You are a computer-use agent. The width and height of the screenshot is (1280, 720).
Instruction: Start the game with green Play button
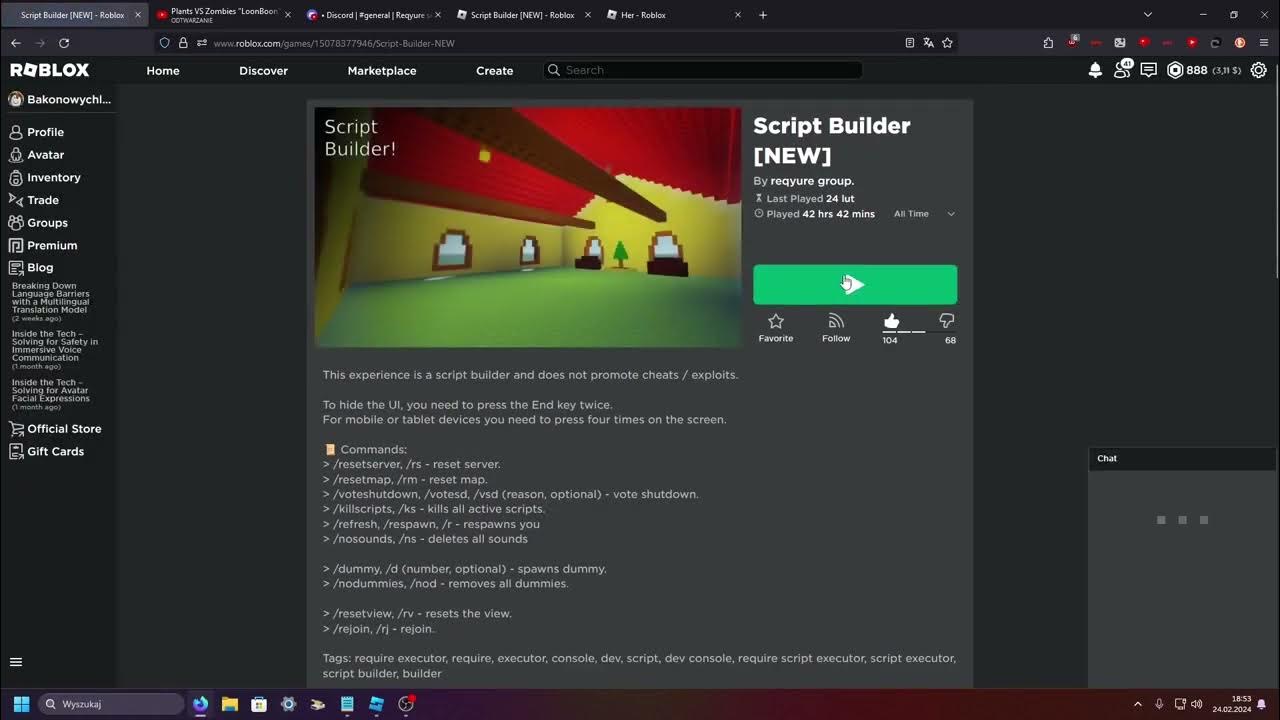coord(855,284)
